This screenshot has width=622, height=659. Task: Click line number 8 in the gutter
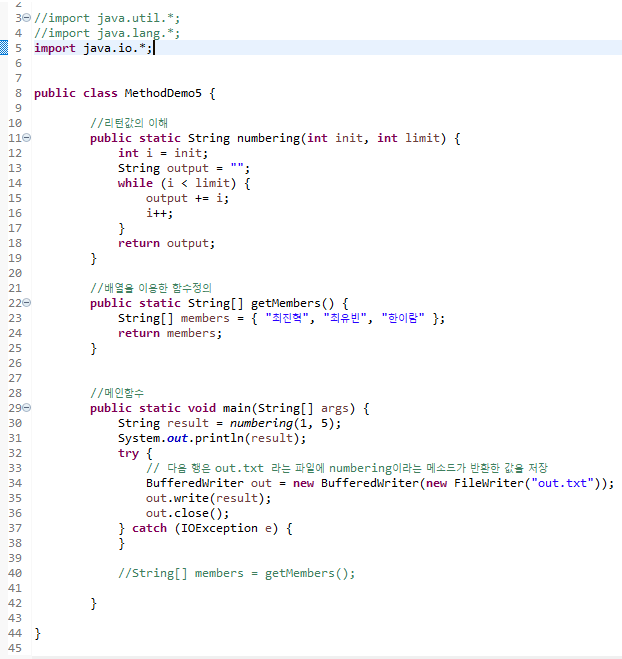pos(18,93)
